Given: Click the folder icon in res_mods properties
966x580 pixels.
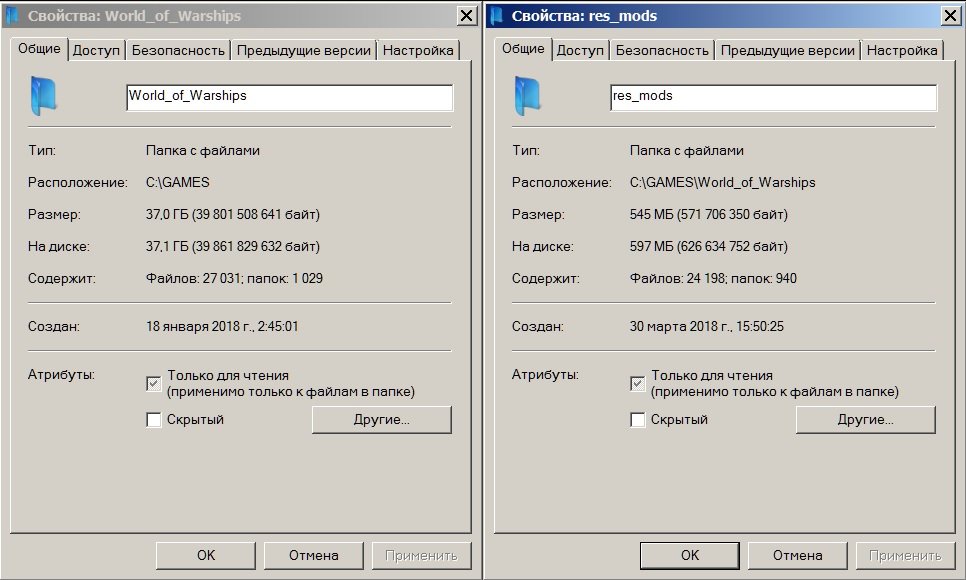Looking at the screenshot, I should 527,96.
